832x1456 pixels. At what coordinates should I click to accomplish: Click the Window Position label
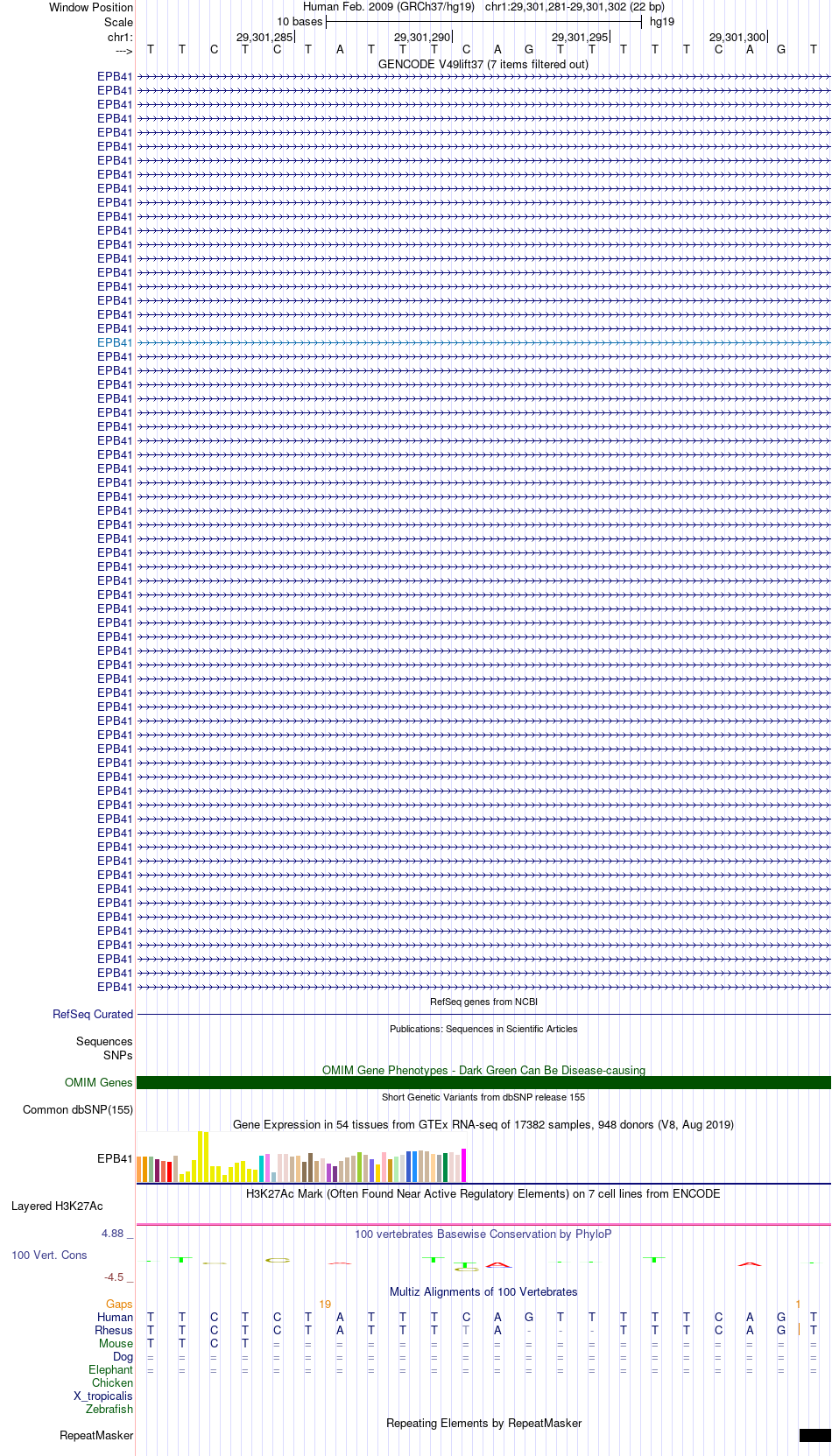[x=91, y=7]
